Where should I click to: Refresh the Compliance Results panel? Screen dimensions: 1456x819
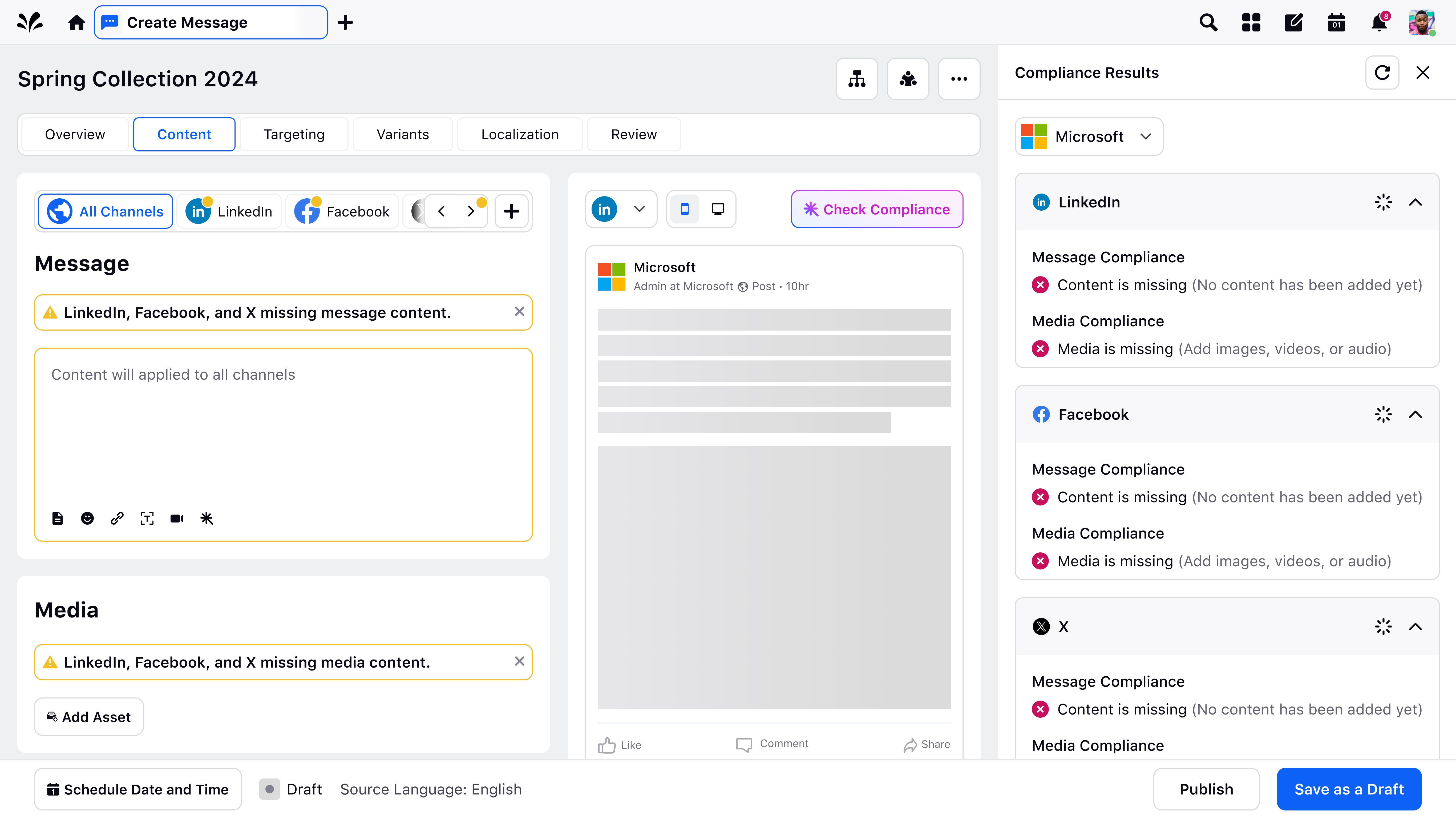click(1382, 73)
